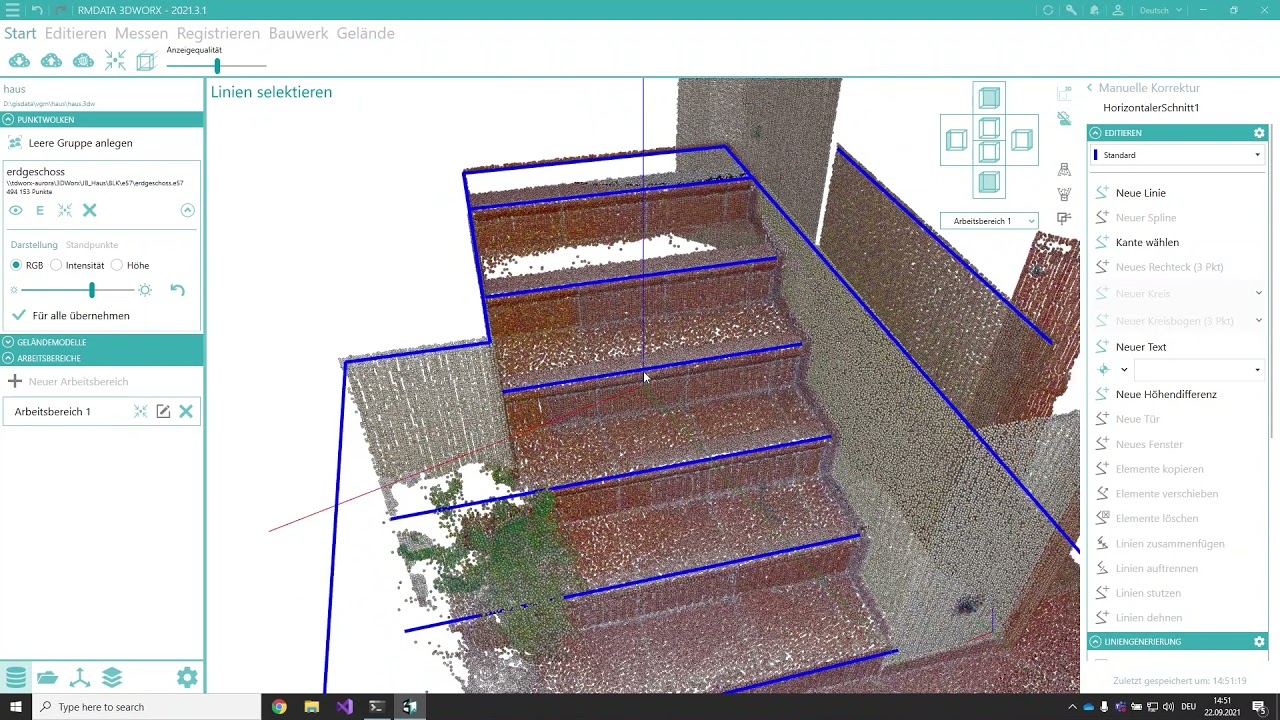Click the key license icon
Screen dimensions: 1280x720
click(1071, 10)
